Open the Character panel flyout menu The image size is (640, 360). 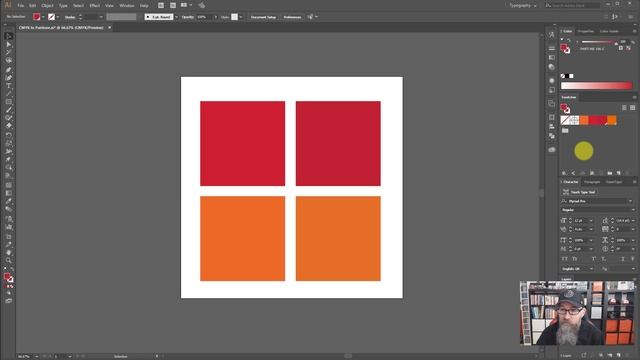click(x=634, y=182)
